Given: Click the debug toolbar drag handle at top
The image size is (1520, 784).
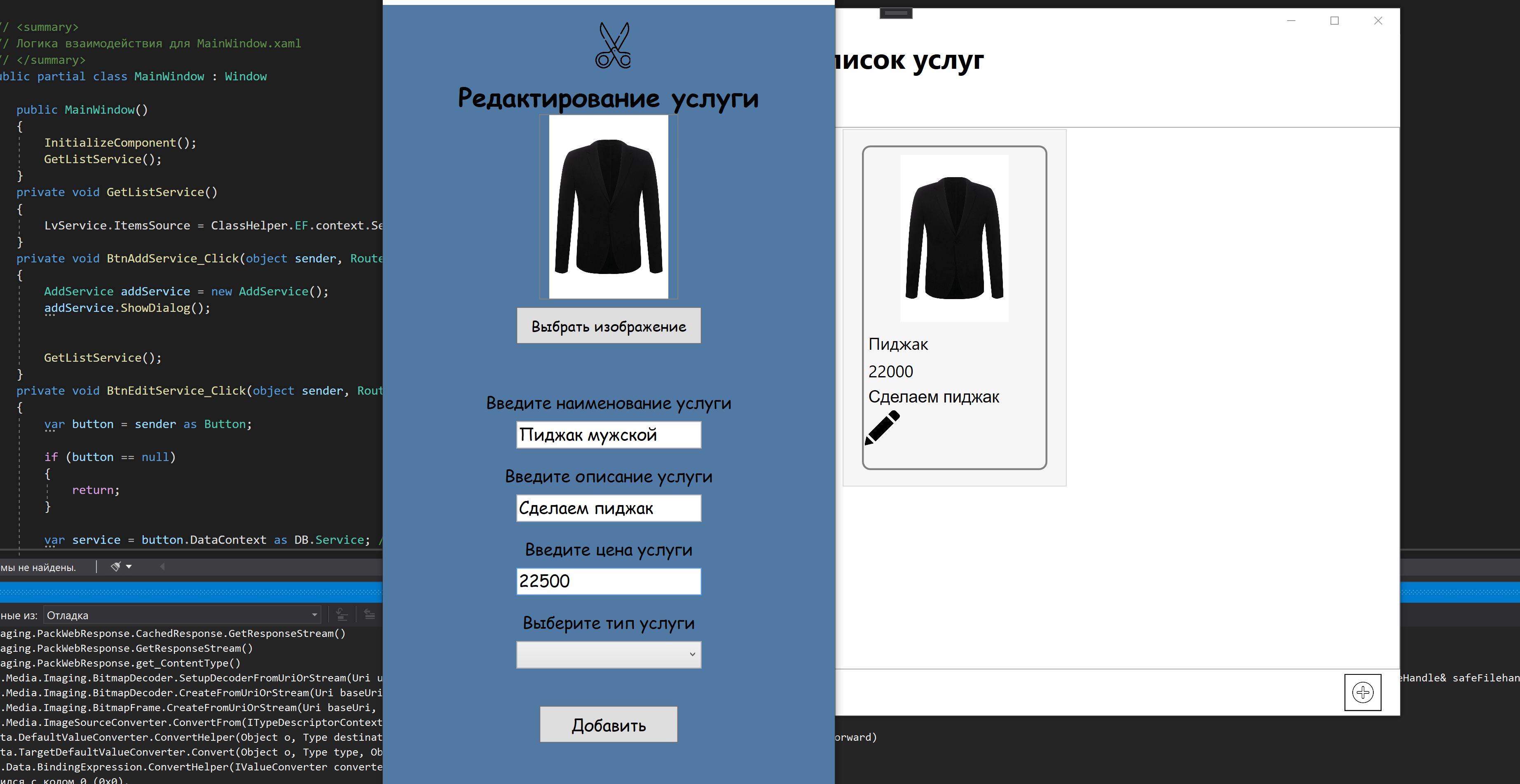Looking at the screenshot, I should click(x=896, y=13).
